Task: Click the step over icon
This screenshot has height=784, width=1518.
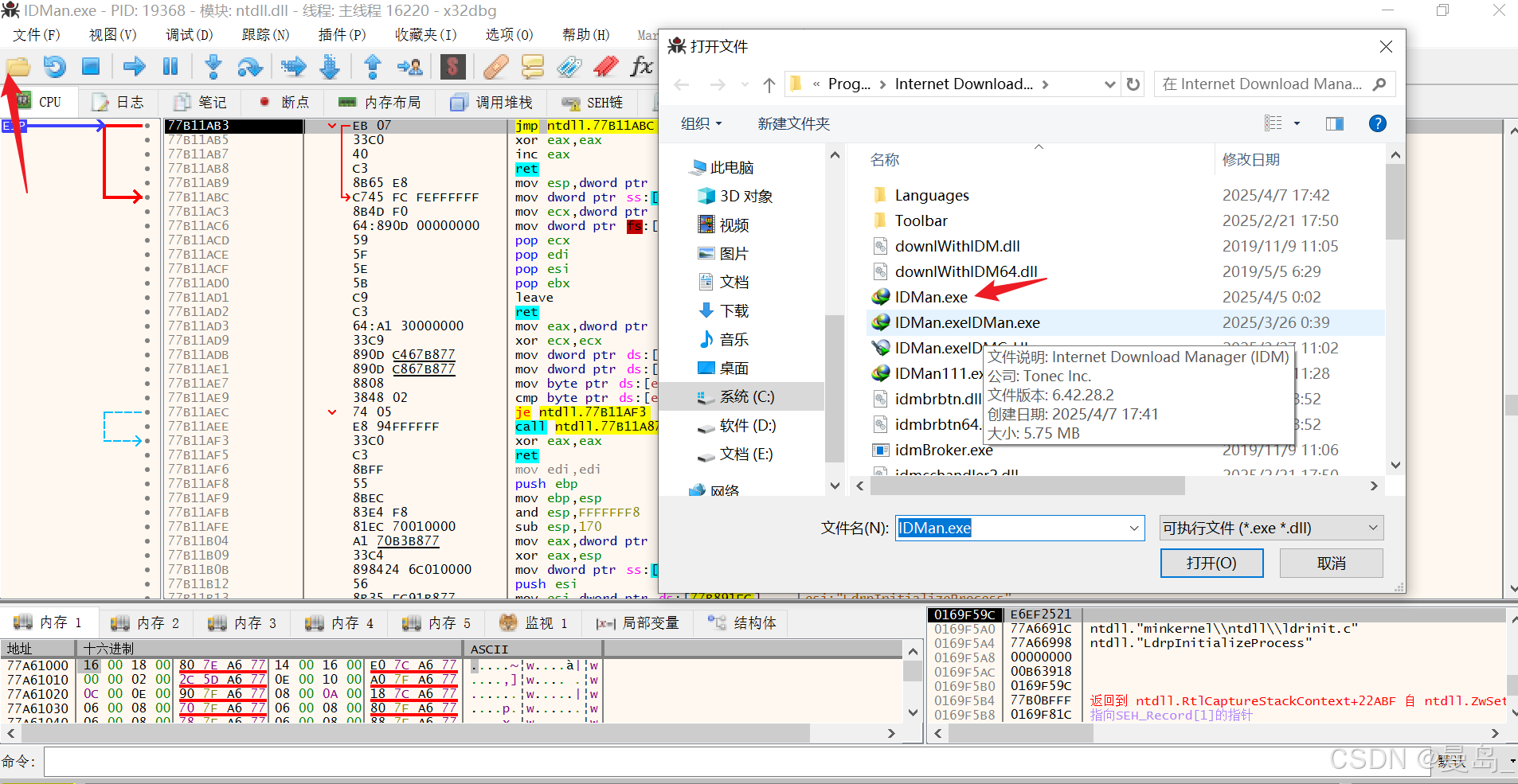Action: click(x=250, y=66)
